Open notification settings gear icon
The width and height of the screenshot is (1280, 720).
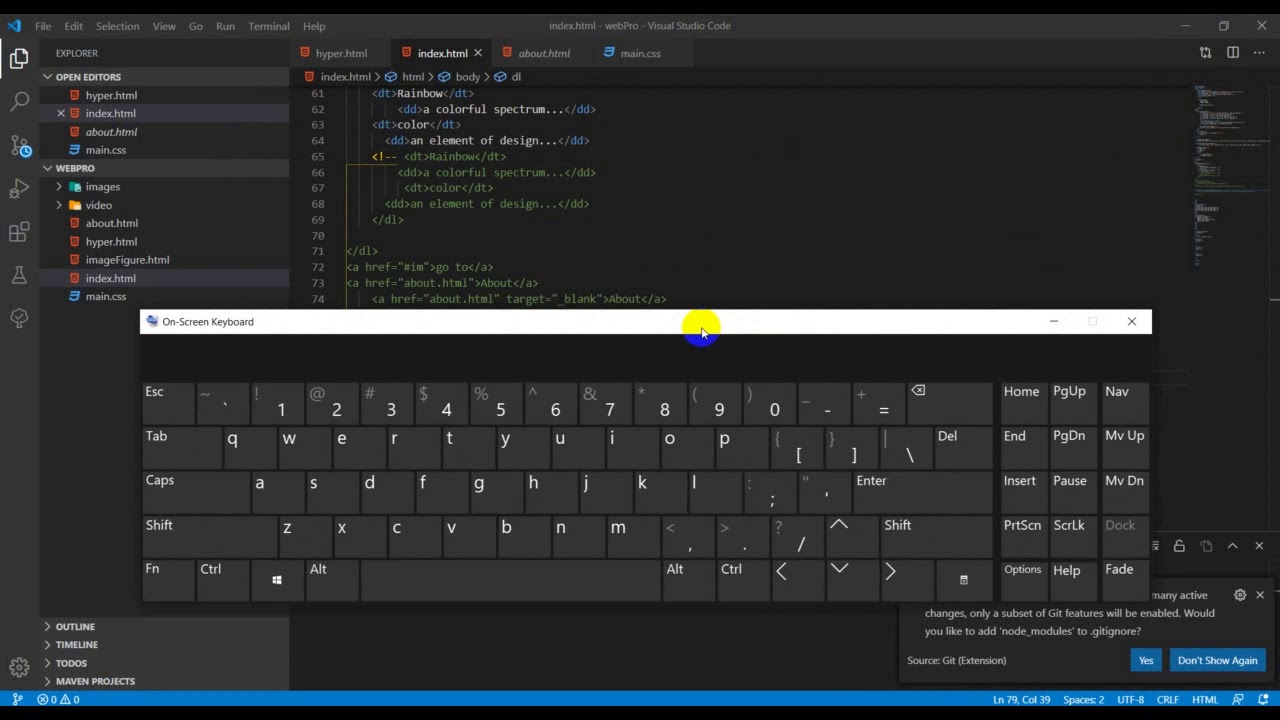(x=1240, y=595)
